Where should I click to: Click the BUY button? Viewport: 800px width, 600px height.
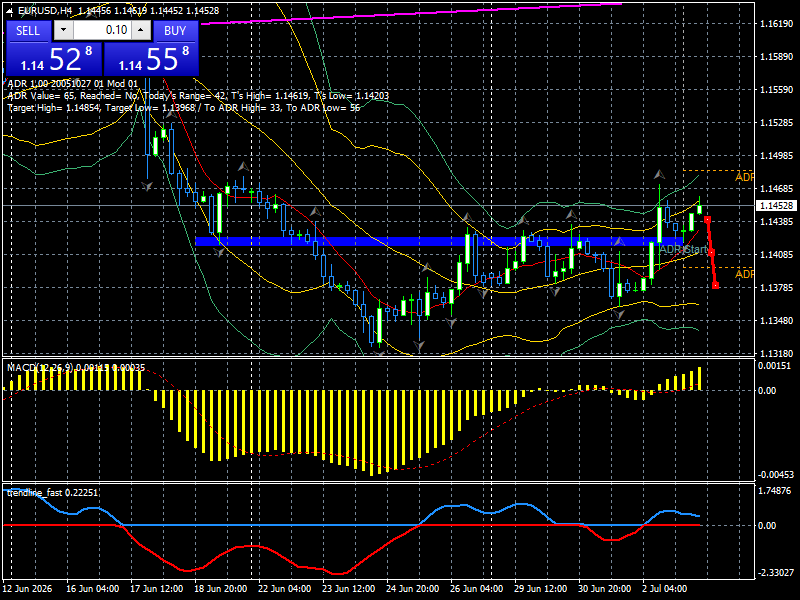click(x=175, y=31)
